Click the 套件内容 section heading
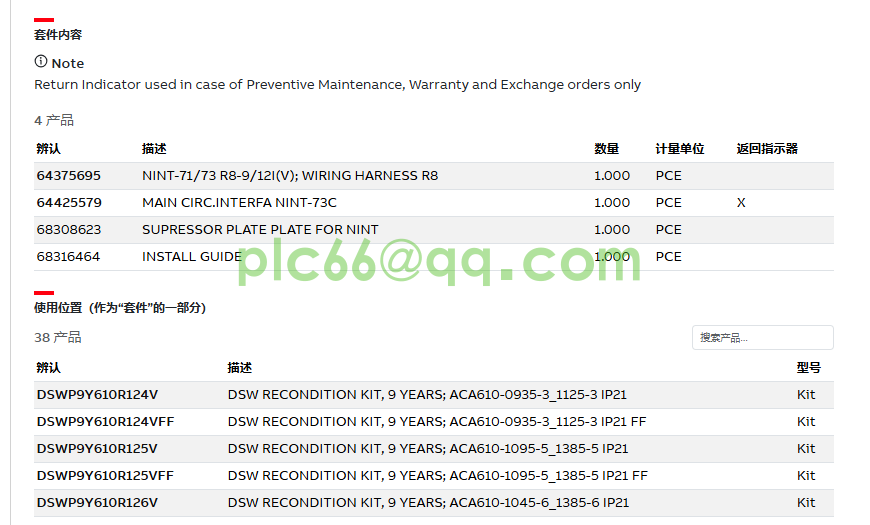 [58, 34]
